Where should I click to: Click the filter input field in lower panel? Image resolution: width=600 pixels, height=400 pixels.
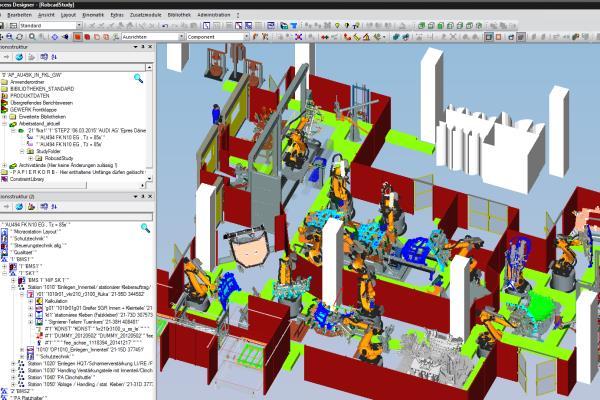click(x=77, y=217)
